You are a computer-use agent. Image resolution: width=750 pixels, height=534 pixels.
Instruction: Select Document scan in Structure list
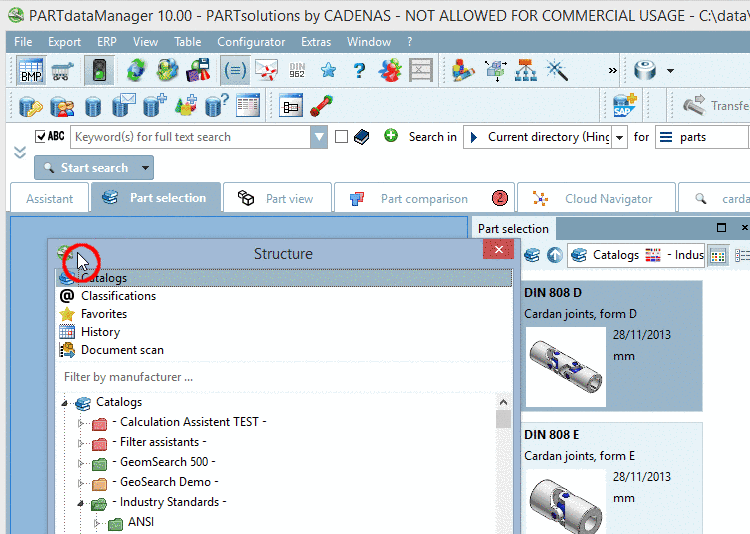pos(285,350)
